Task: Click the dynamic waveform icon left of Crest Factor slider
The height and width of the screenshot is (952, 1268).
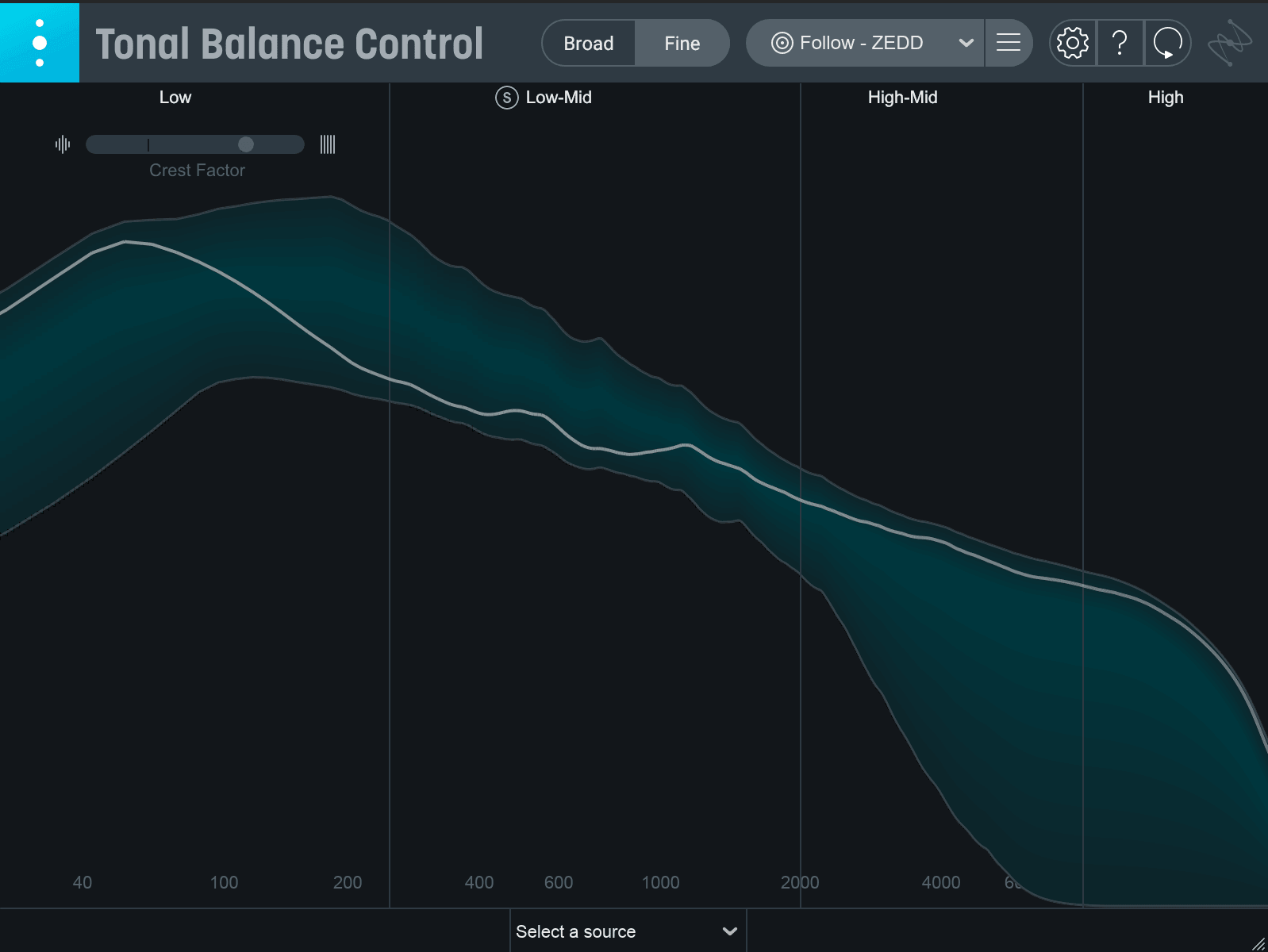Action: [63, 144]
